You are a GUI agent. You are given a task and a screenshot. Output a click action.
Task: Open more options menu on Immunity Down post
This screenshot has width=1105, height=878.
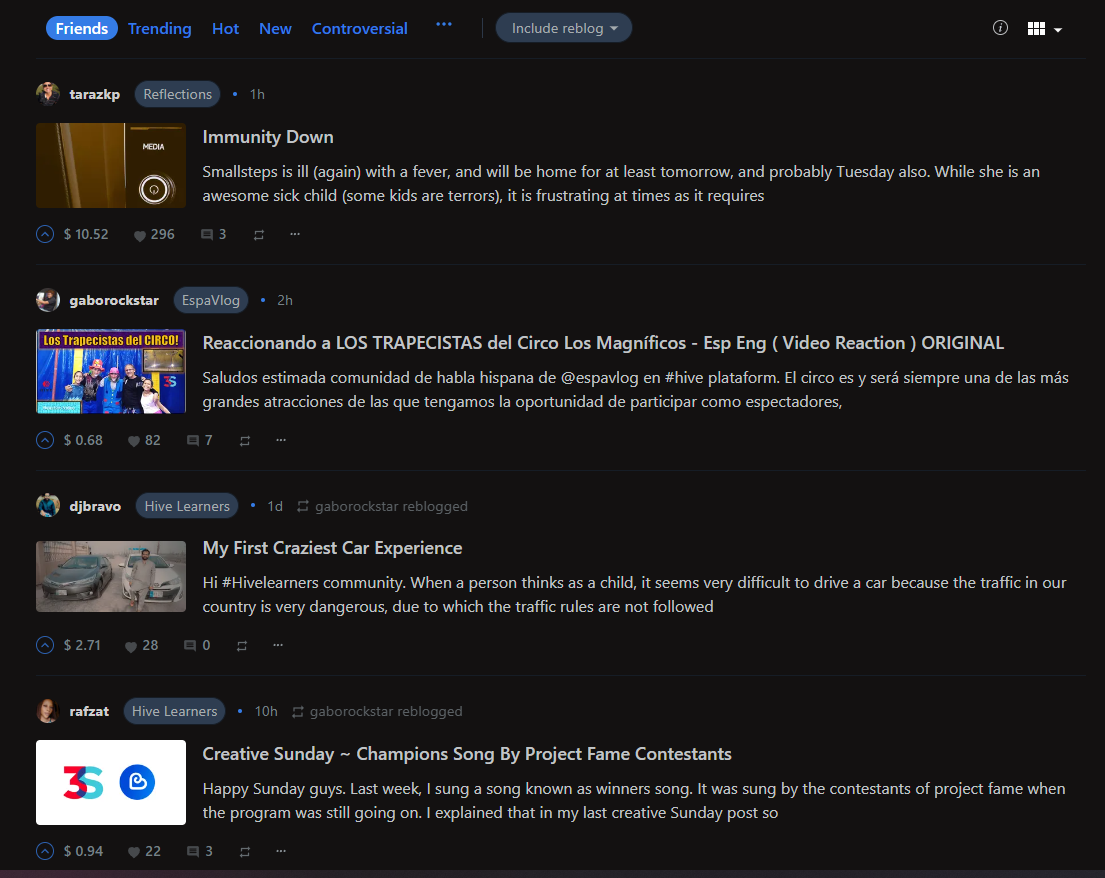coord(295,234)
